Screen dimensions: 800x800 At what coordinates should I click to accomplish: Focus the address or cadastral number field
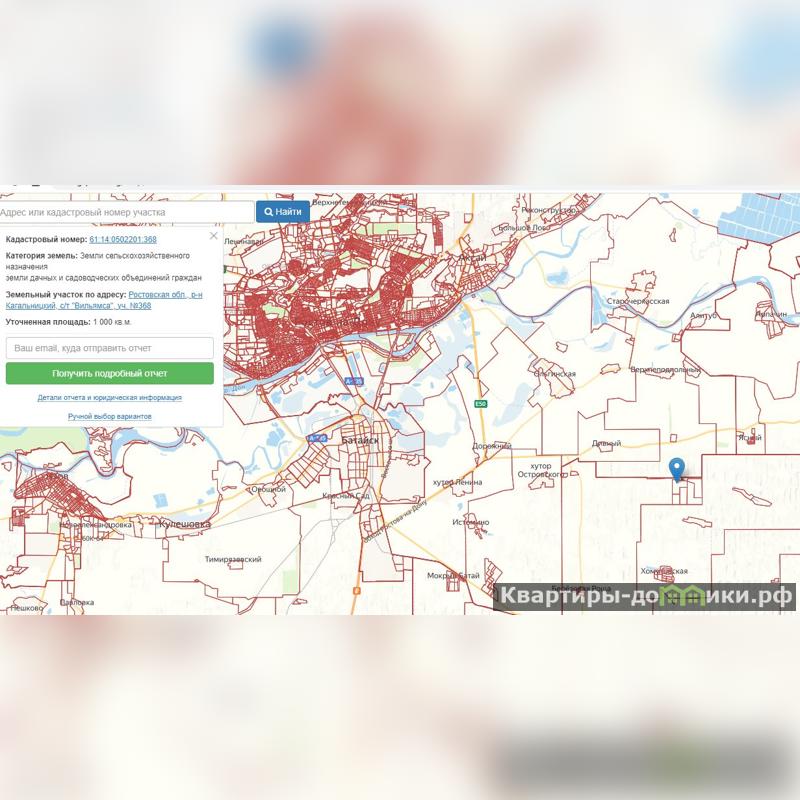(127, 212)
